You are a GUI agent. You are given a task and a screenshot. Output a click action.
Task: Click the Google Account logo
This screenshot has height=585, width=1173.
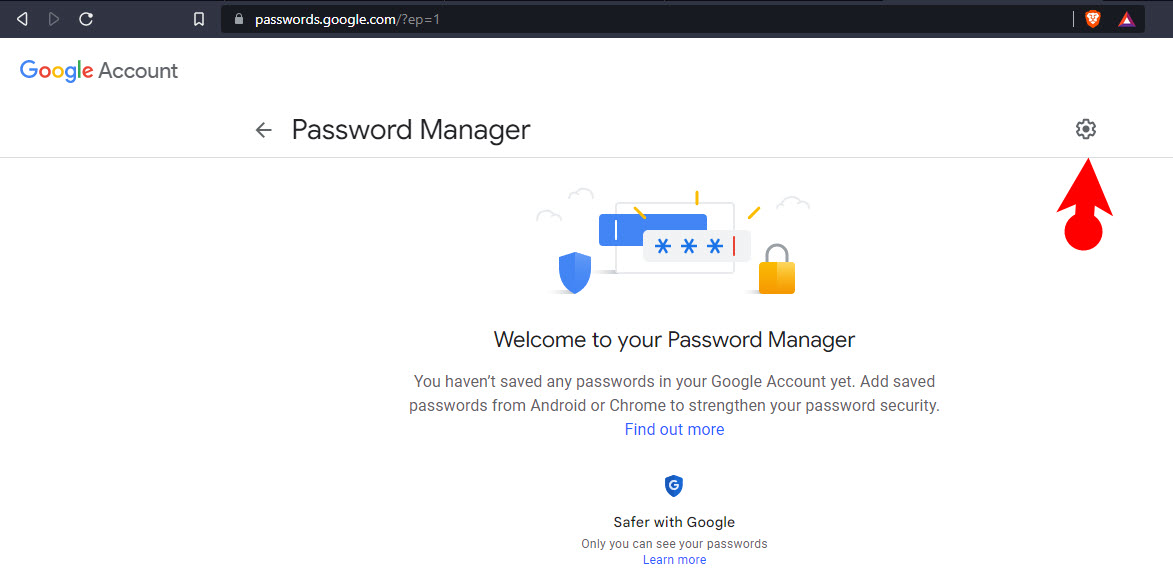click(99, 71)
